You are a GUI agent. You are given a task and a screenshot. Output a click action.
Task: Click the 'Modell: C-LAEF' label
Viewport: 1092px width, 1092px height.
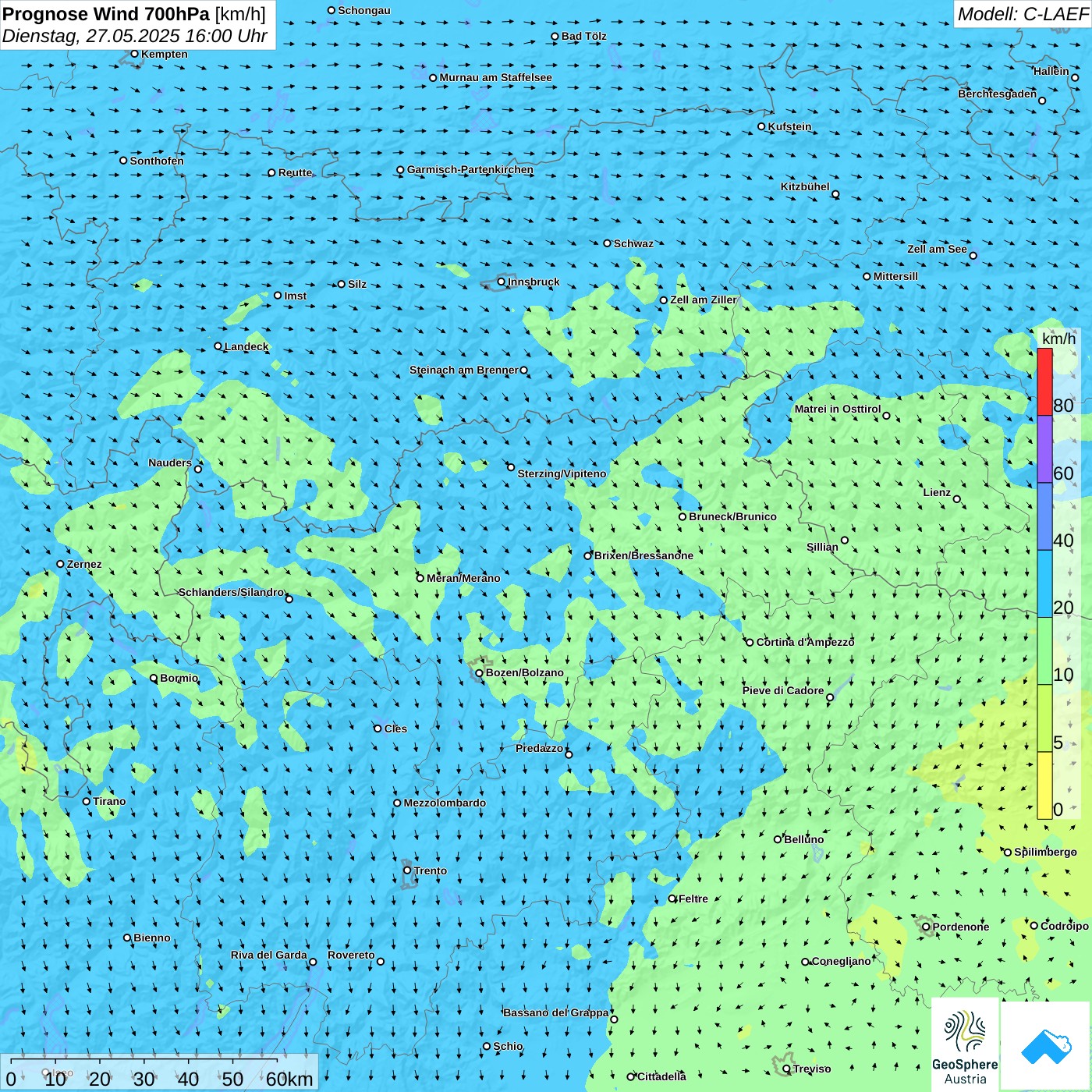coord(1023,14)
